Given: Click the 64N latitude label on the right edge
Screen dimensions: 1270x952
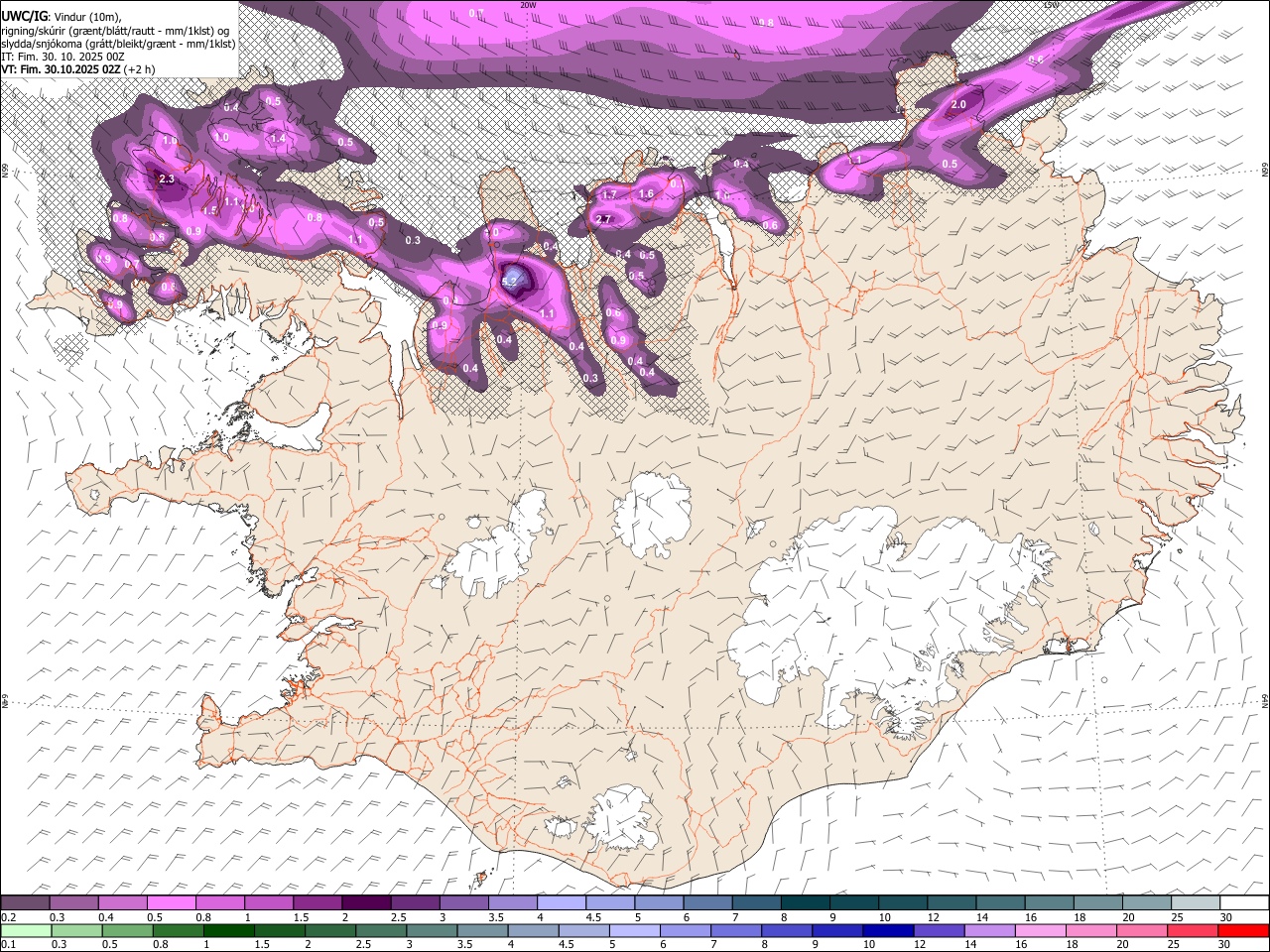Looking at the screenshot, I should pyautogui.click(x=1265, y=700).
